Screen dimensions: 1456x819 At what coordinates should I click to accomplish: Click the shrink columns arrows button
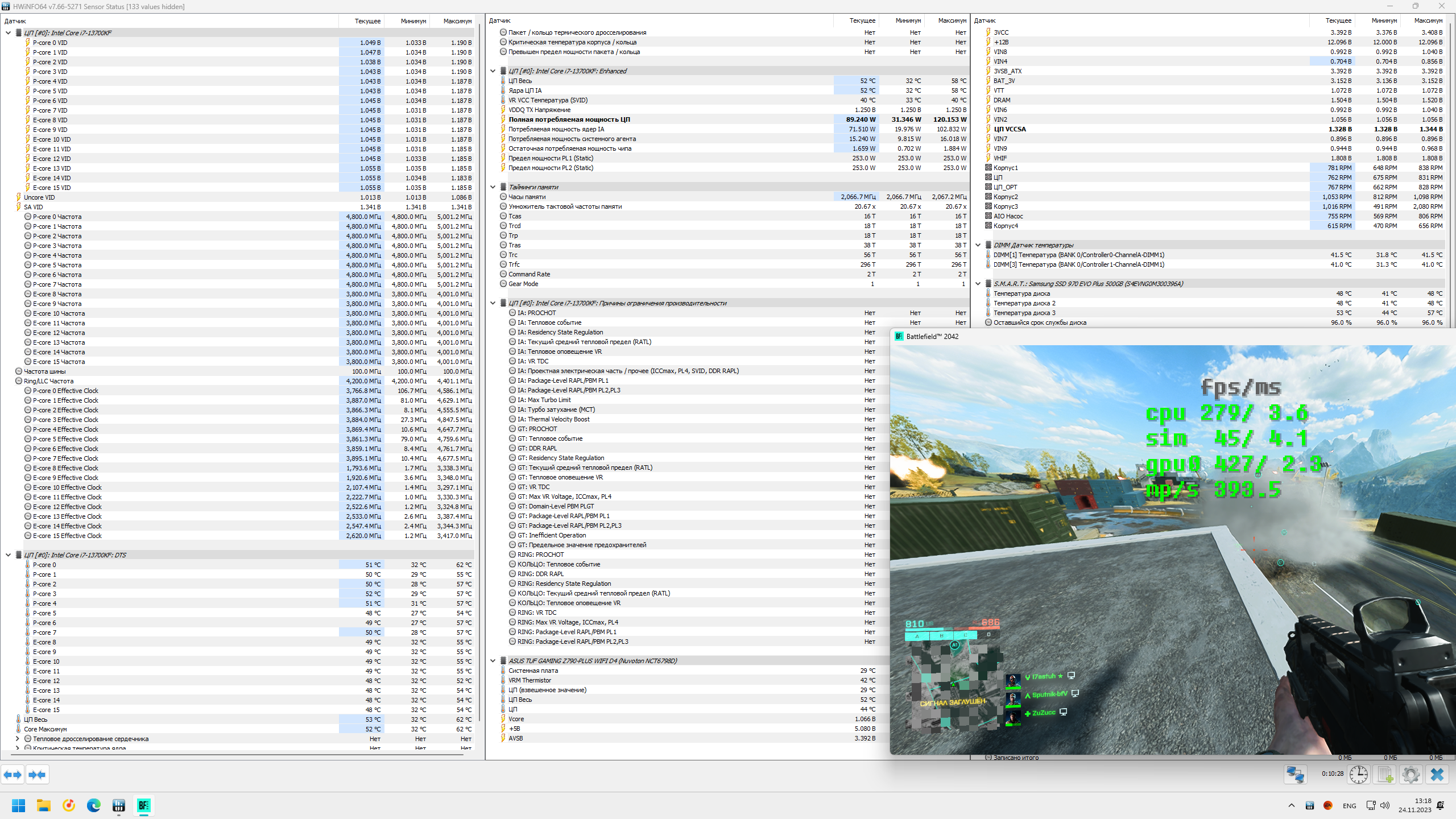37,775
